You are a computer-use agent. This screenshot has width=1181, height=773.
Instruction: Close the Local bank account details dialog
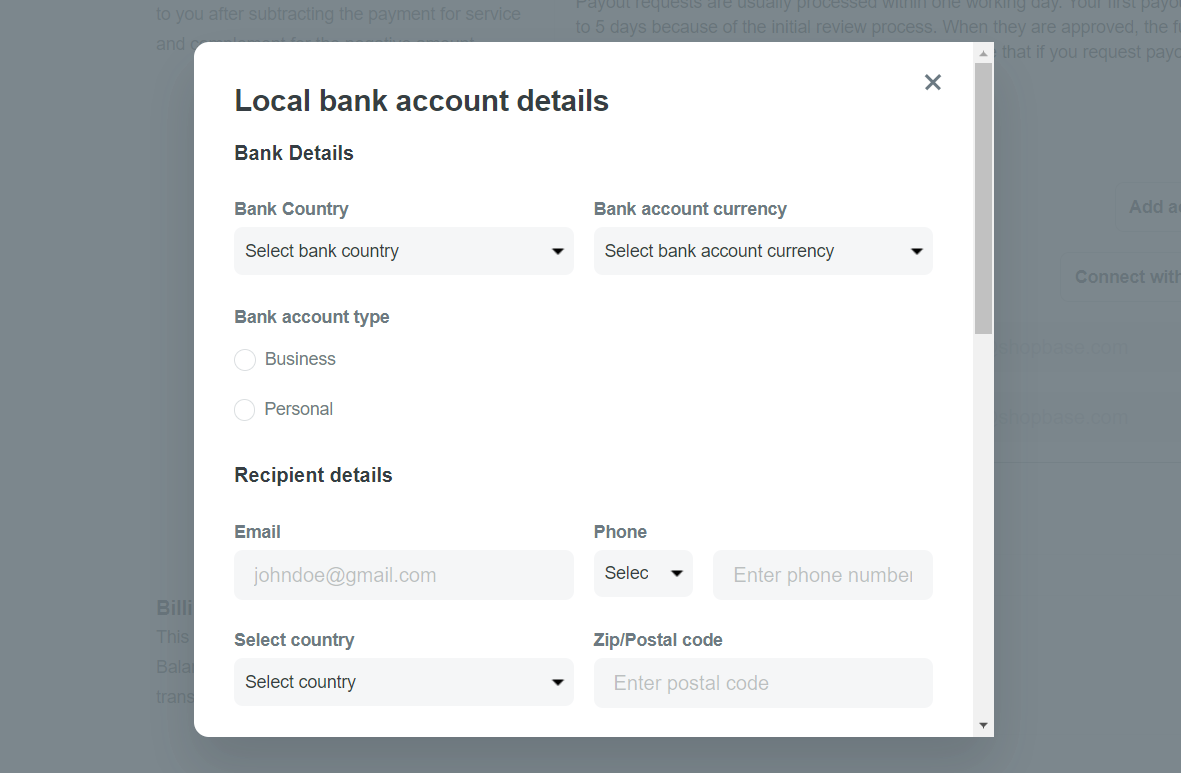tap(932, 82)
